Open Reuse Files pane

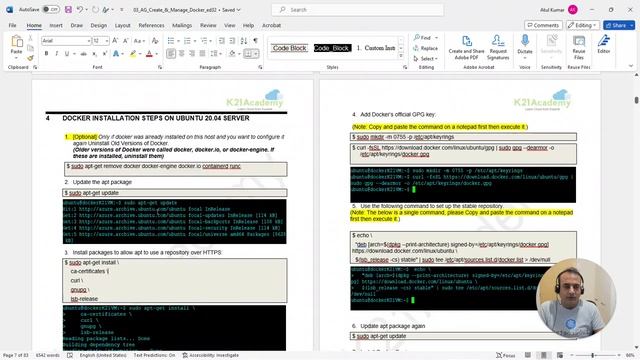coord(579,47)
